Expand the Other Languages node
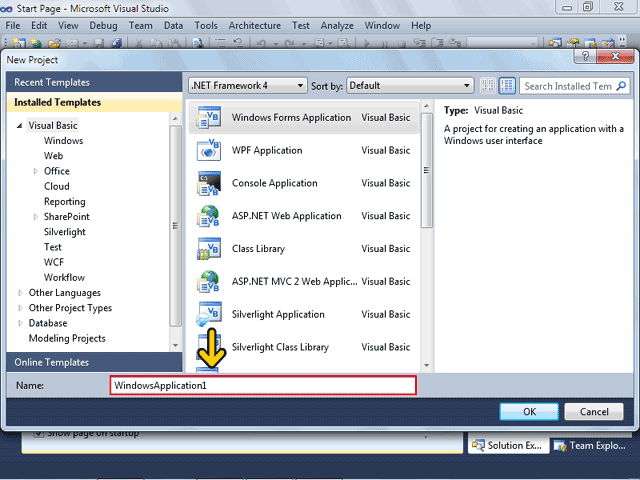 [x=20, y=293]
